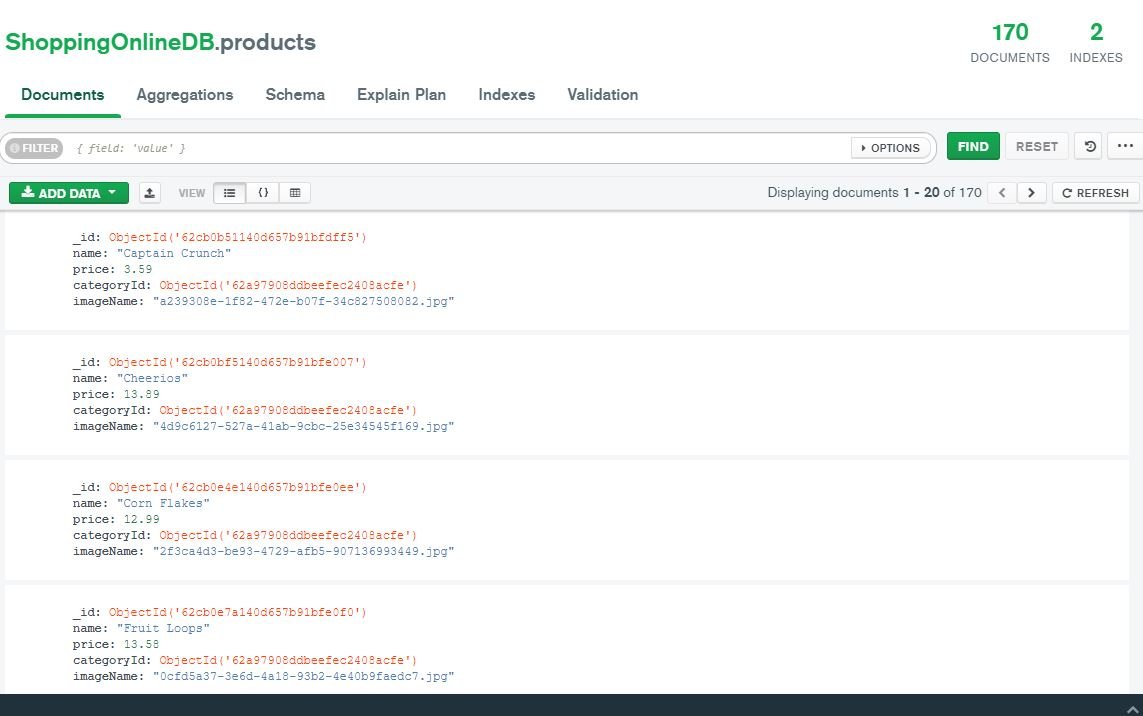This screenshot has width=1143, height=716.
Task: Open the more options ellipsis button
Action: click(1125, 147)
